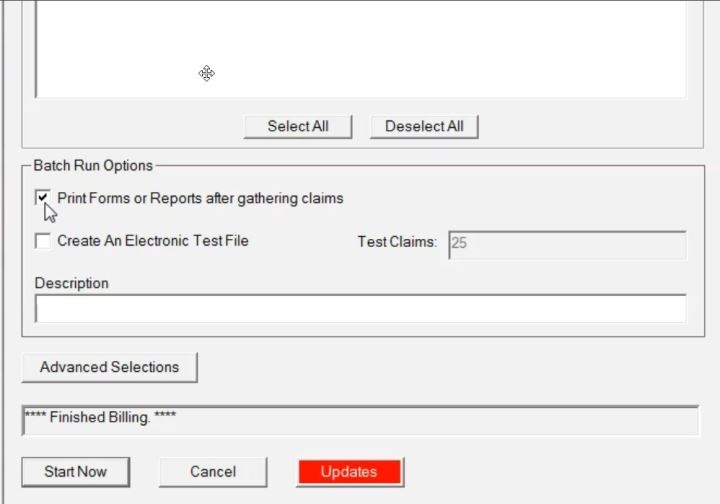Click the 'Test Claims:' label

click(x=397, y=242)
